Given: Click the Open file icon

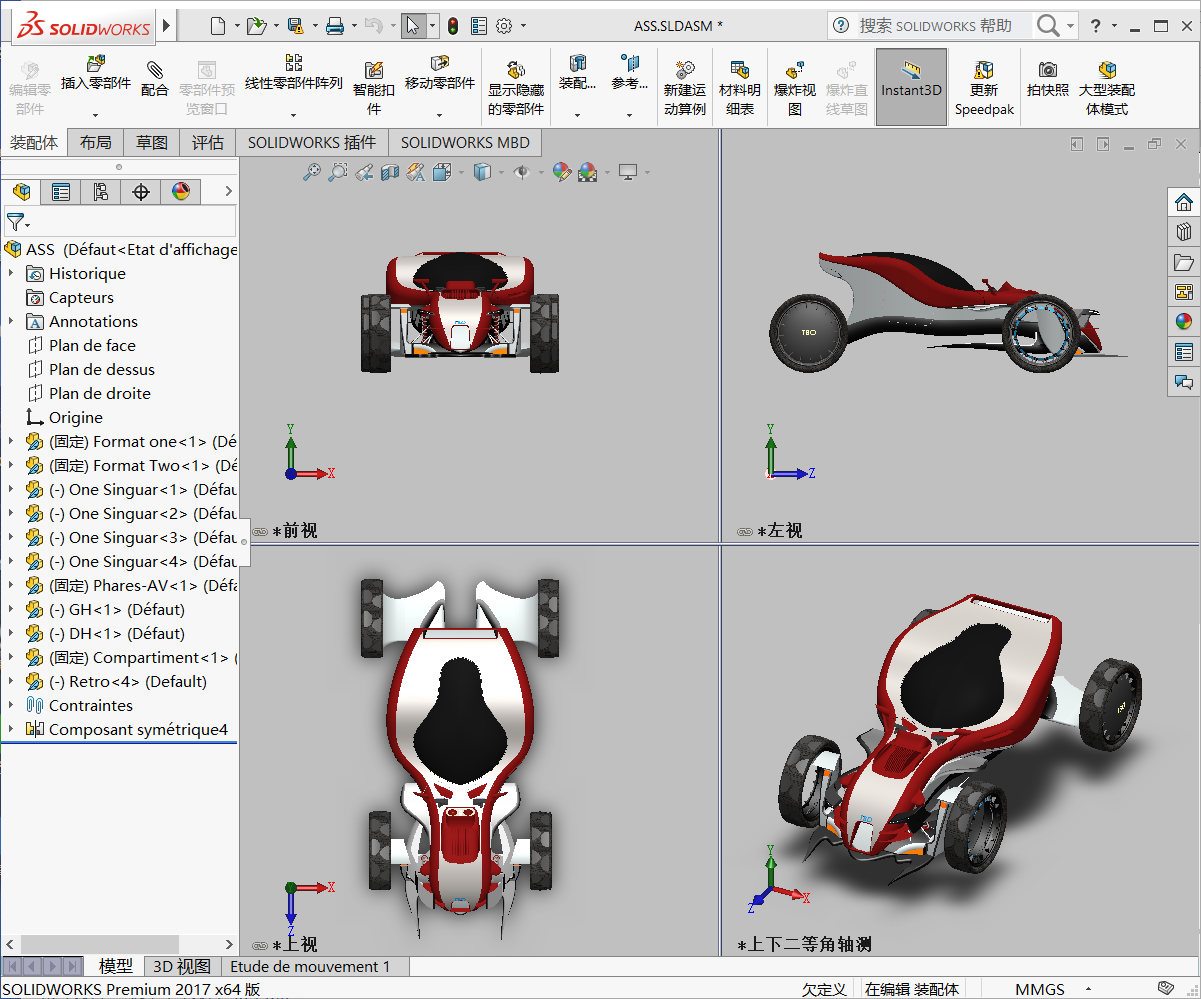Looking at the screenshot, I should 256,26.
